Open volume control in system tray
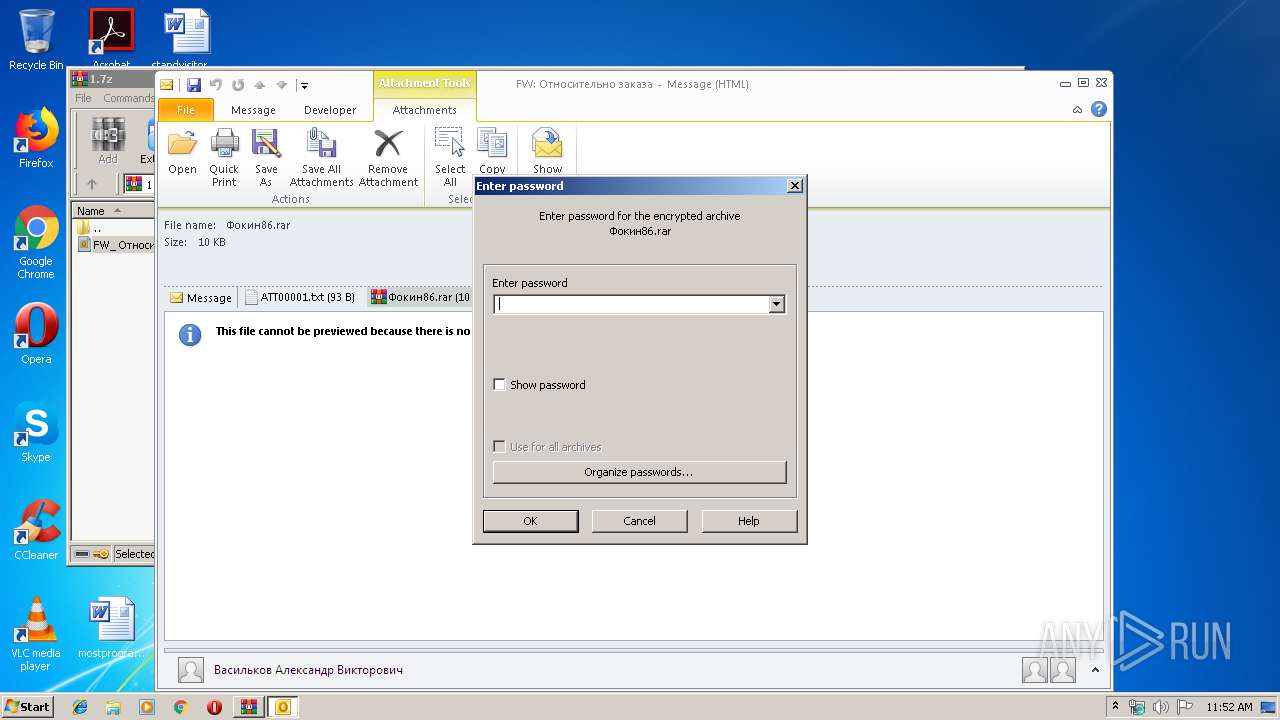This screenshot has height=720, width=1280. pos(1161,707)
